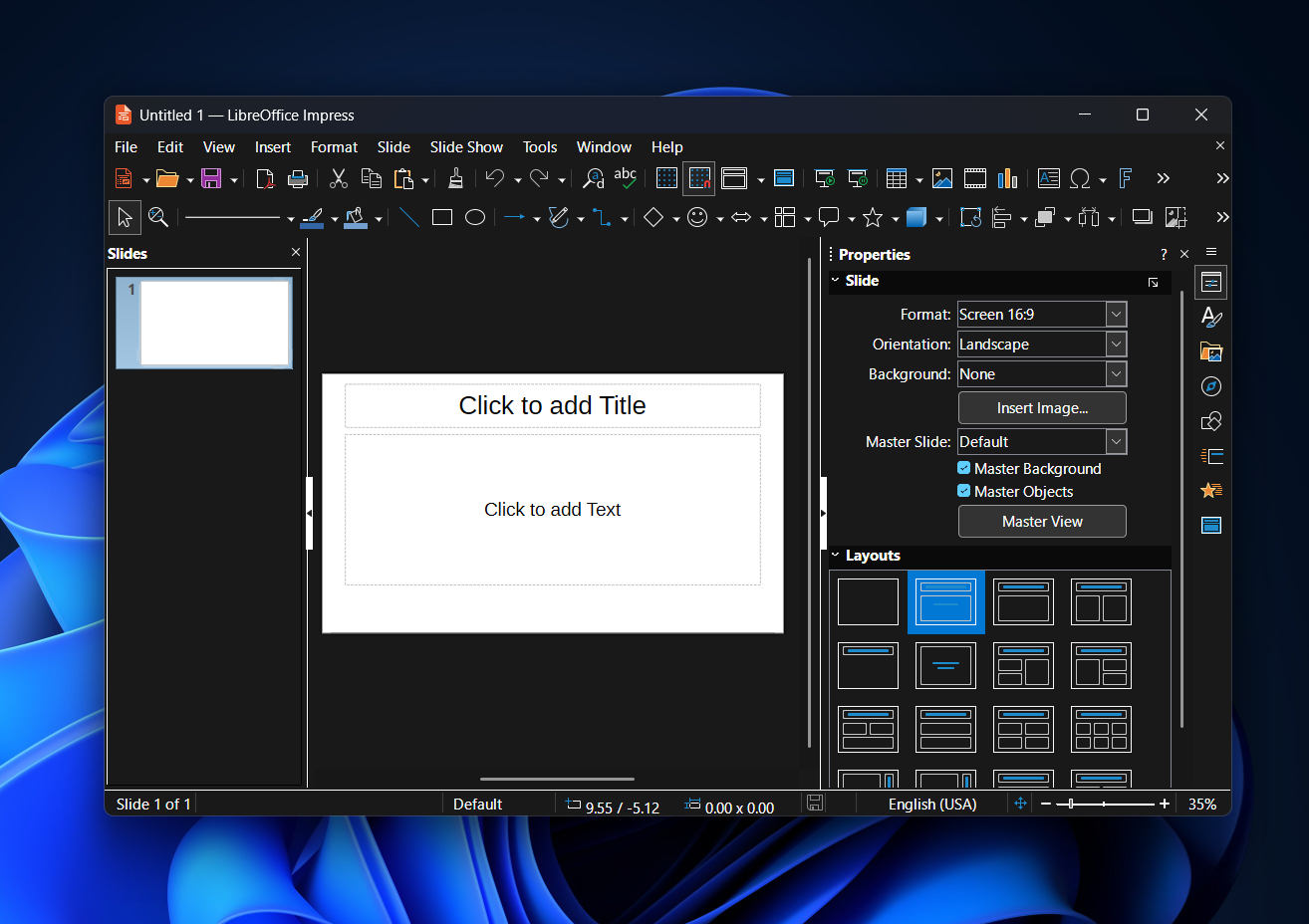Select the Rectangle drawing tool
1309x924 pixels.
click(x=442, y=217)
